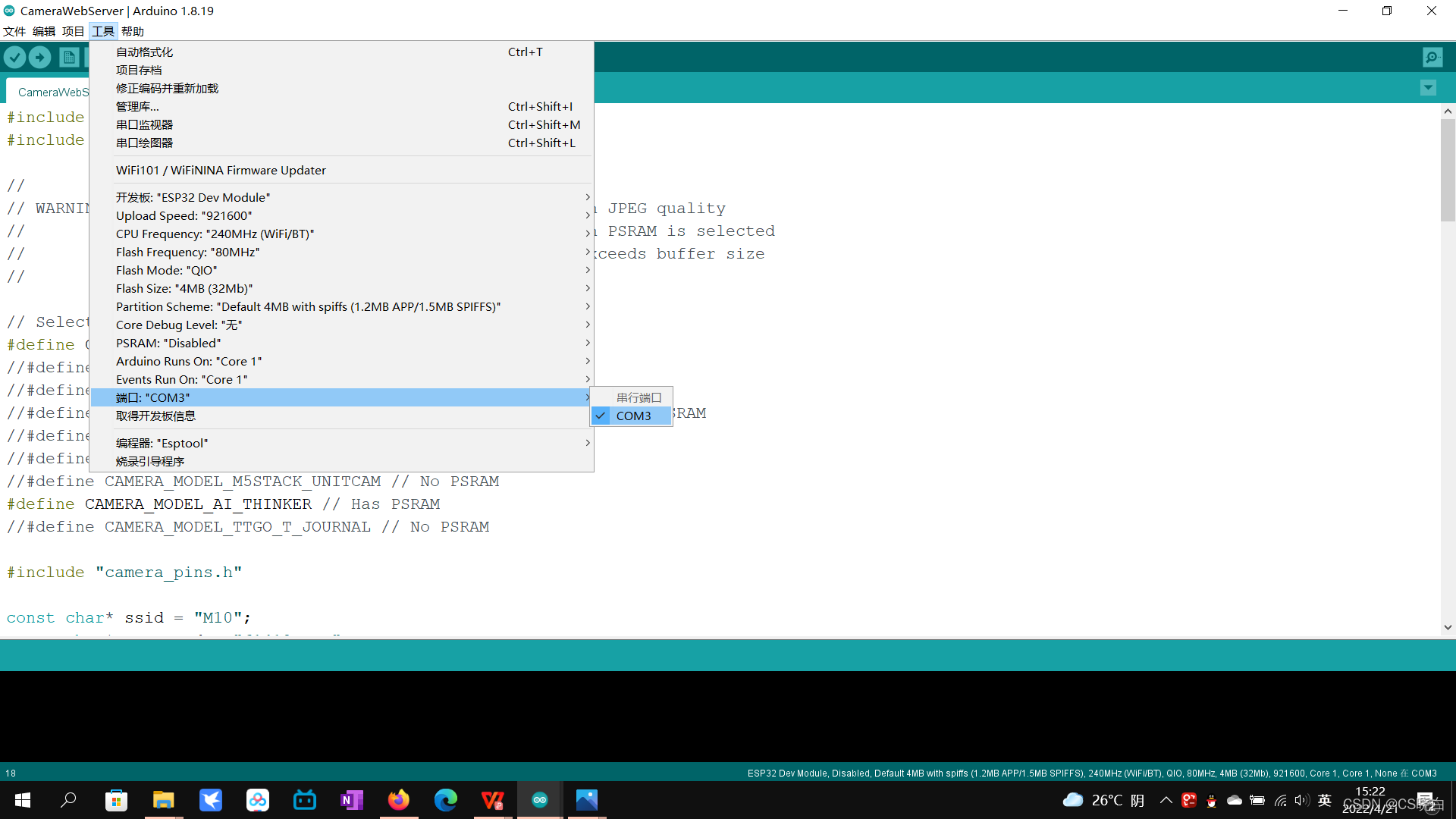Expand the CPU Frequency 240MHz submenu
1456x819 pixels.
[341, 234]
